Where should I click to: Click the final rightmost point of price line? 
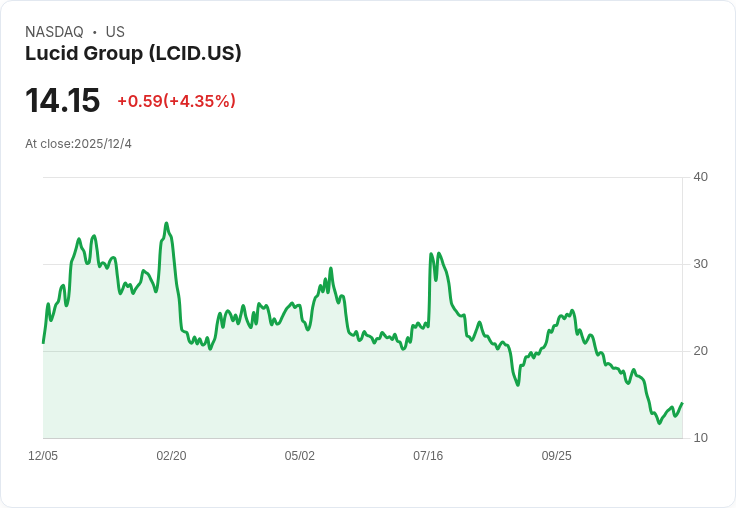click(682, 403)
